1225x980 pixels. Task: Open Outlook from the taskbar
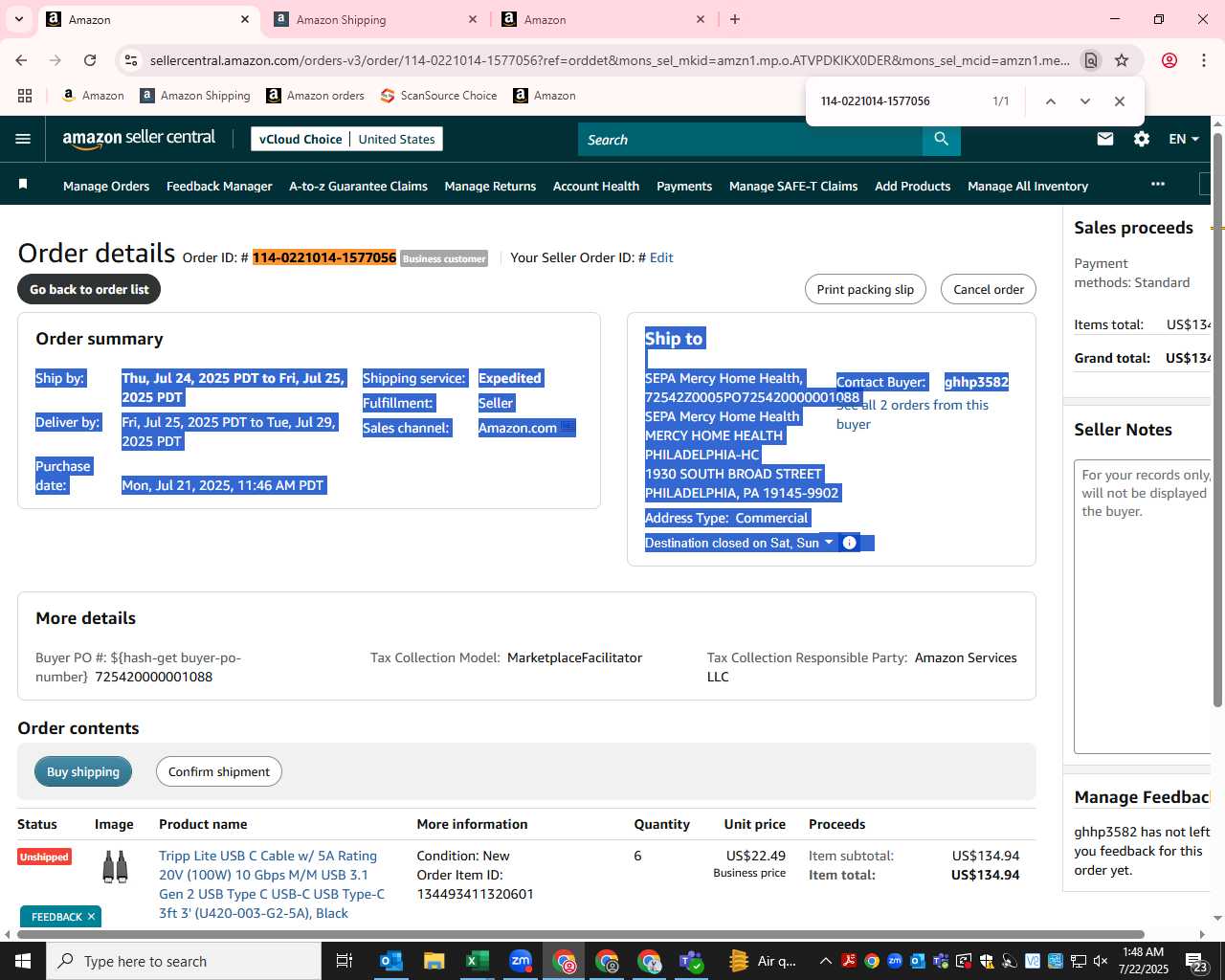390,961
